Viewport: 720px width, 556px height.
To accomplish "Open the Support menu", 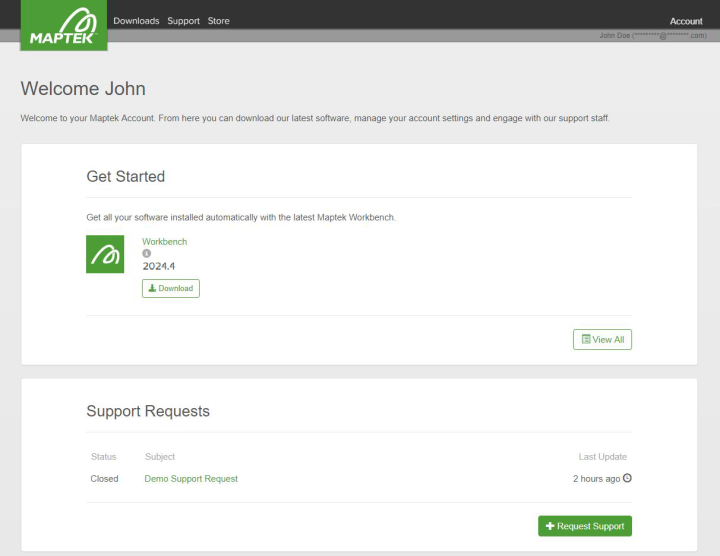I will tap(183, 21).
